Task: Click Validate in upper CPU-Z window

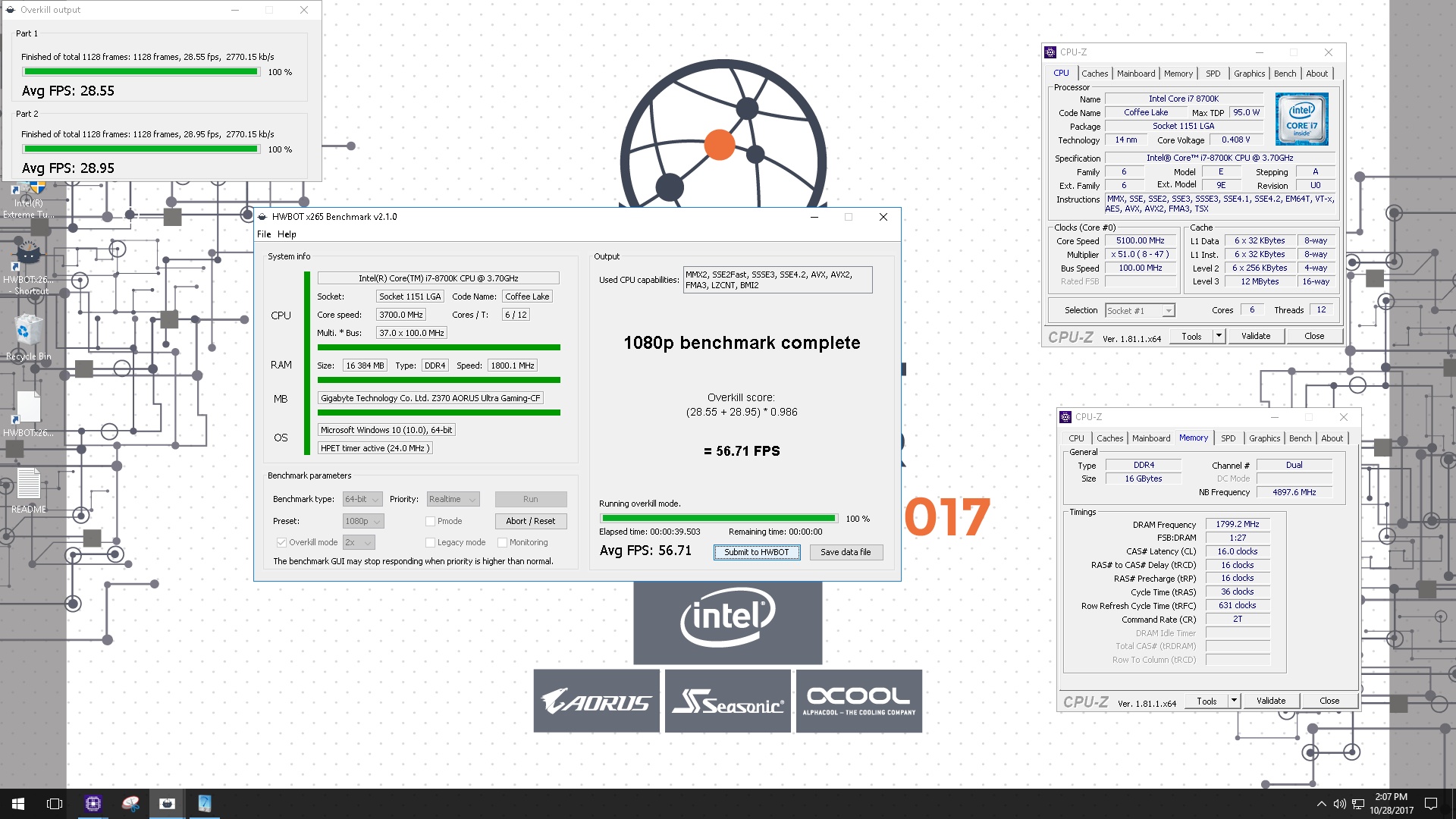Action: click(1256, 336)
